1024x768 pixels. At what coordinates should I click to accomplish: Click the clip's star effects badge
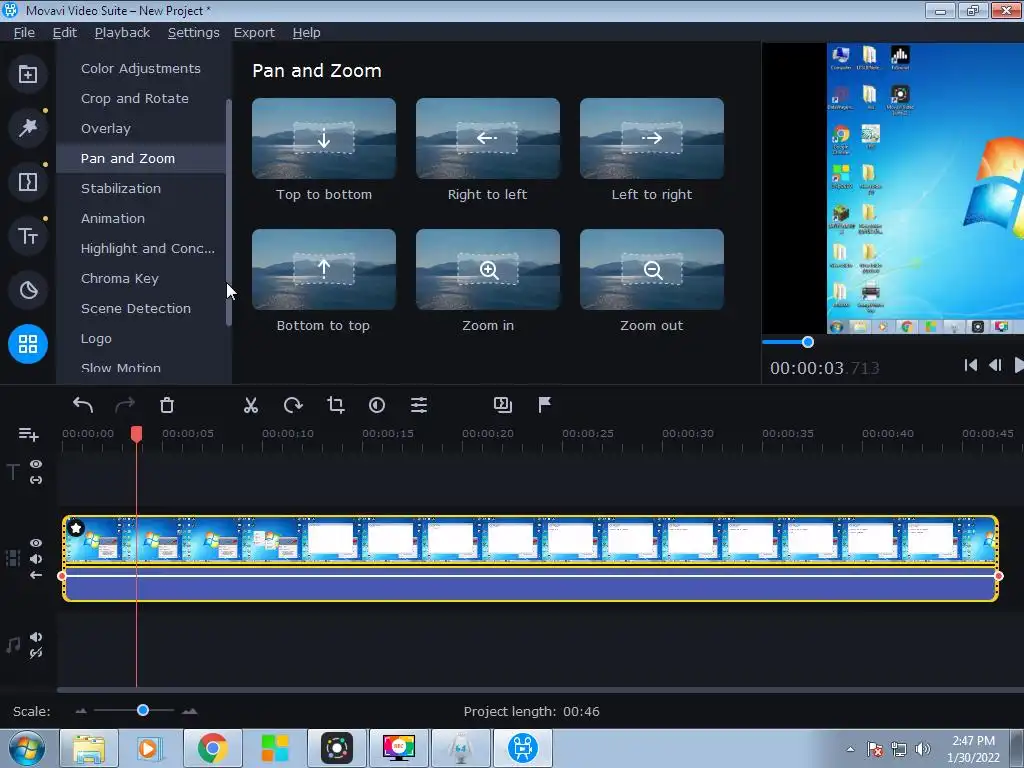pyautogui.click(x=76, y=528)
